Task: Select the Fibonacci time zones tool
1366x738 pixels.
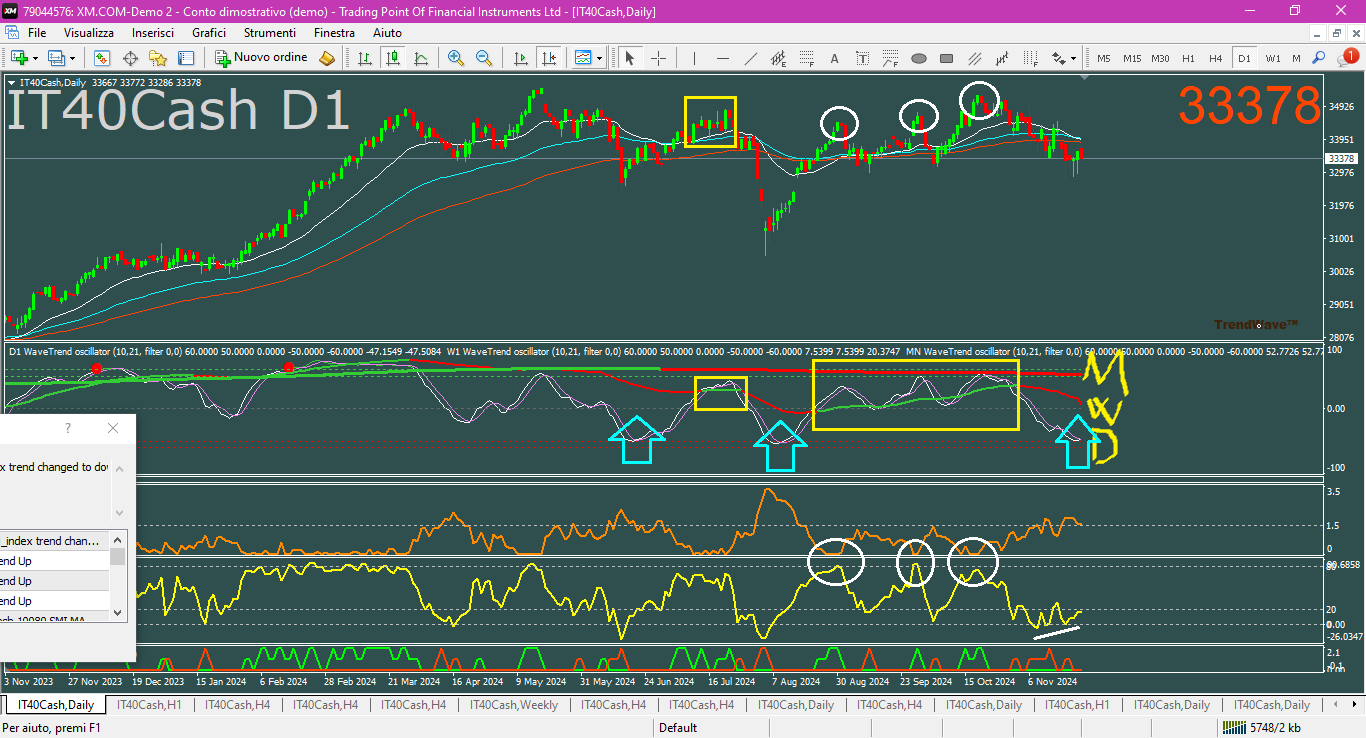Action: 1031,58
